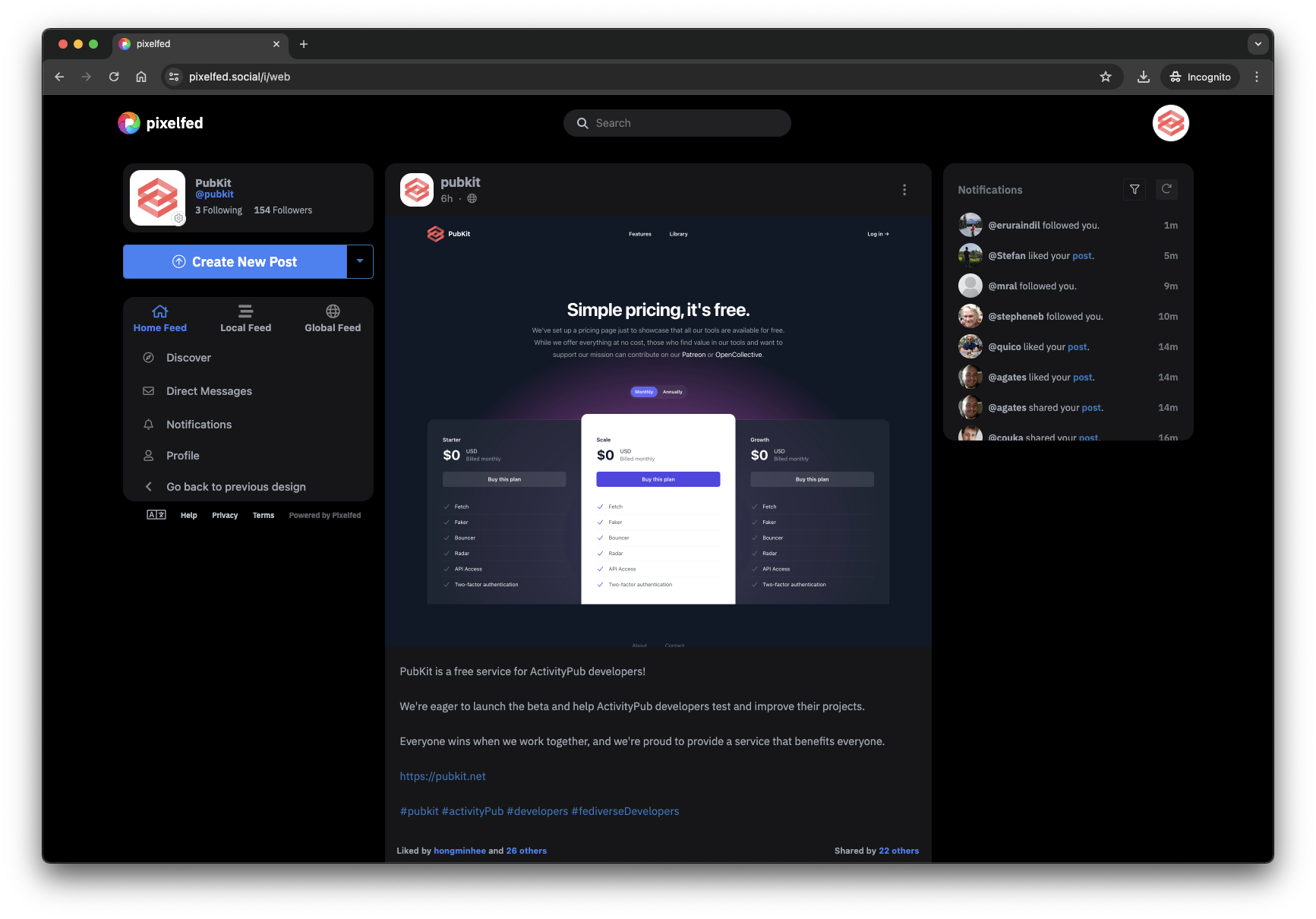Click the Incognito indicator button

pos(1200,77)
